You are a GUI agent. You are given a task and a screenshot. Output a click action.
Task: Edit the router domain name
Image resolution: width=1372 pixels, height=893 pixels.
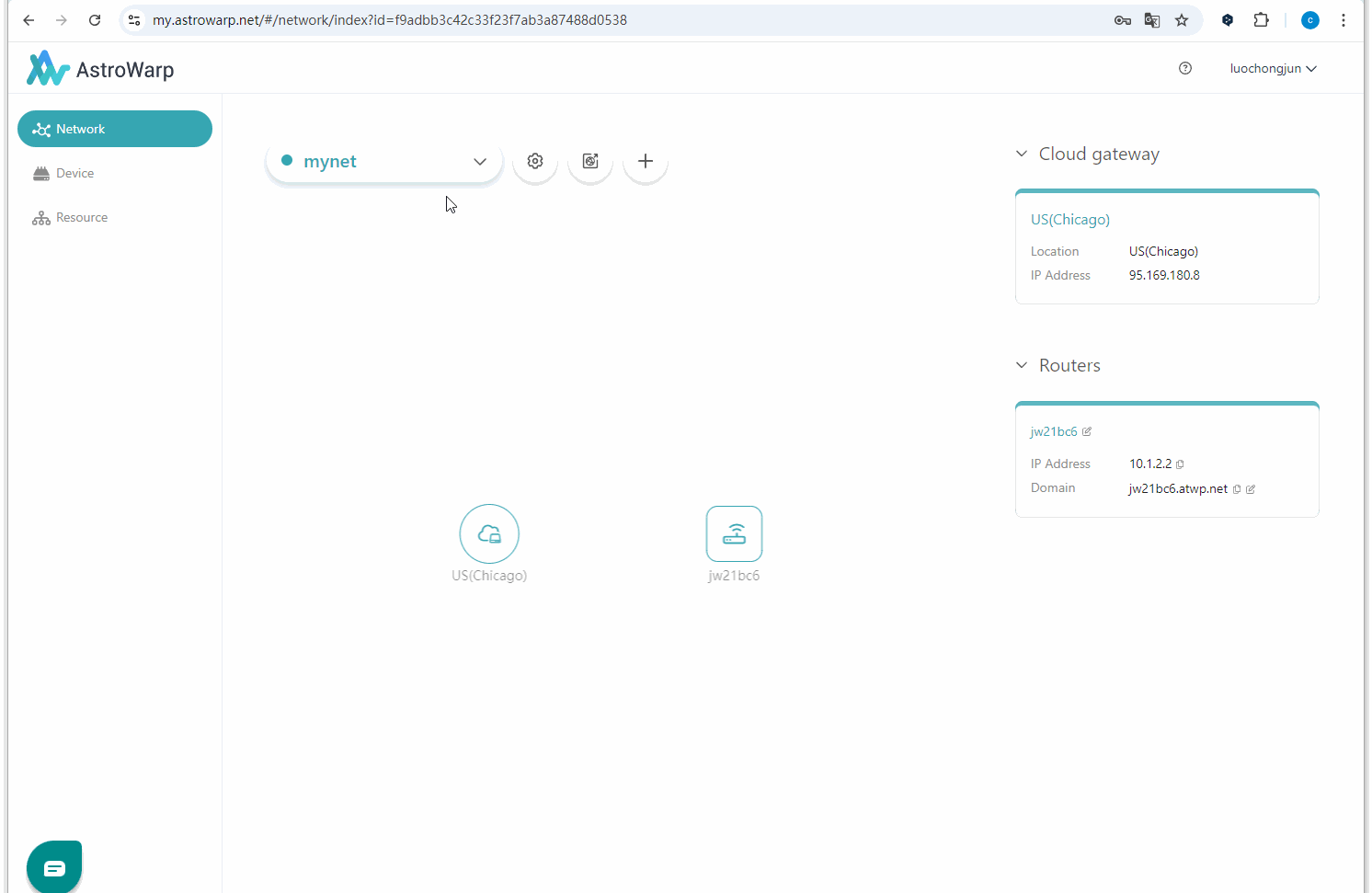1251,489
